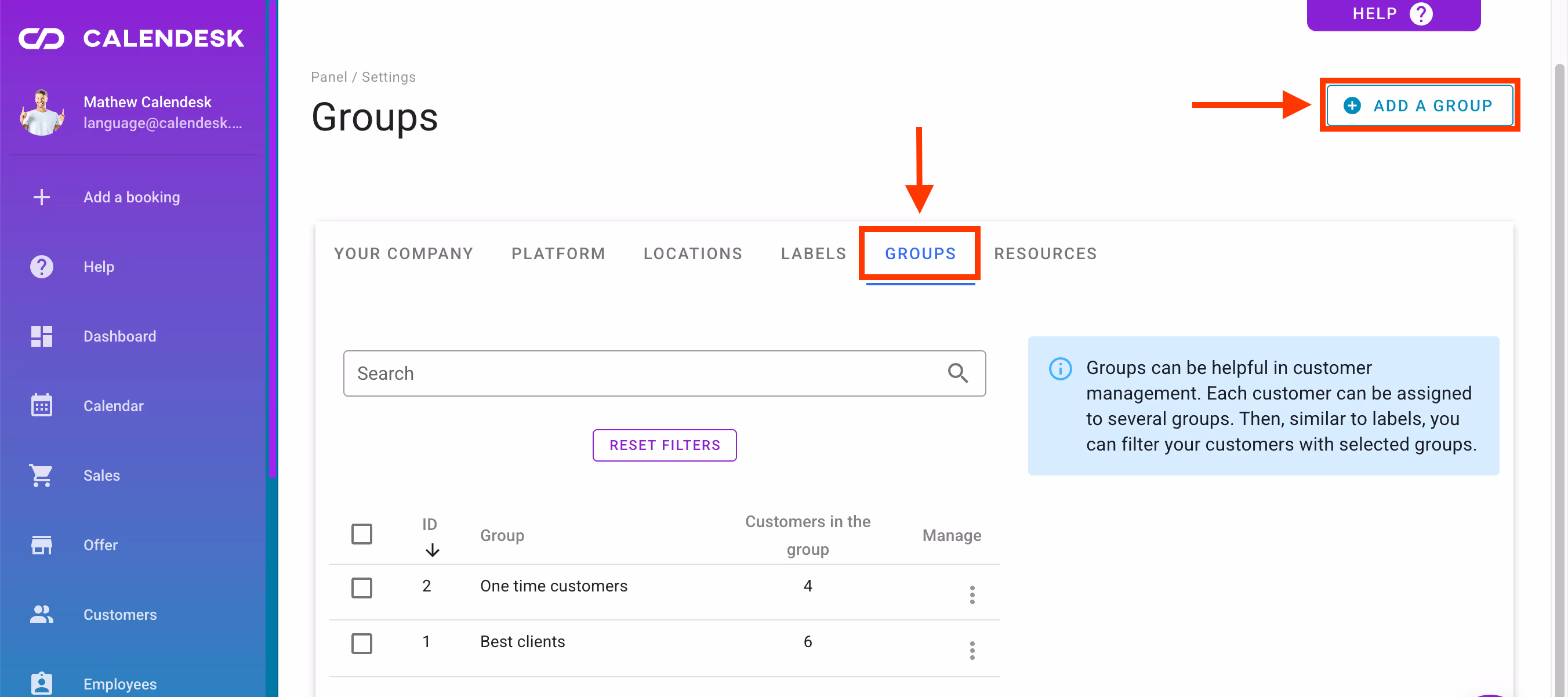
Task: Click the language@calendesk email text
Action: 162,123
